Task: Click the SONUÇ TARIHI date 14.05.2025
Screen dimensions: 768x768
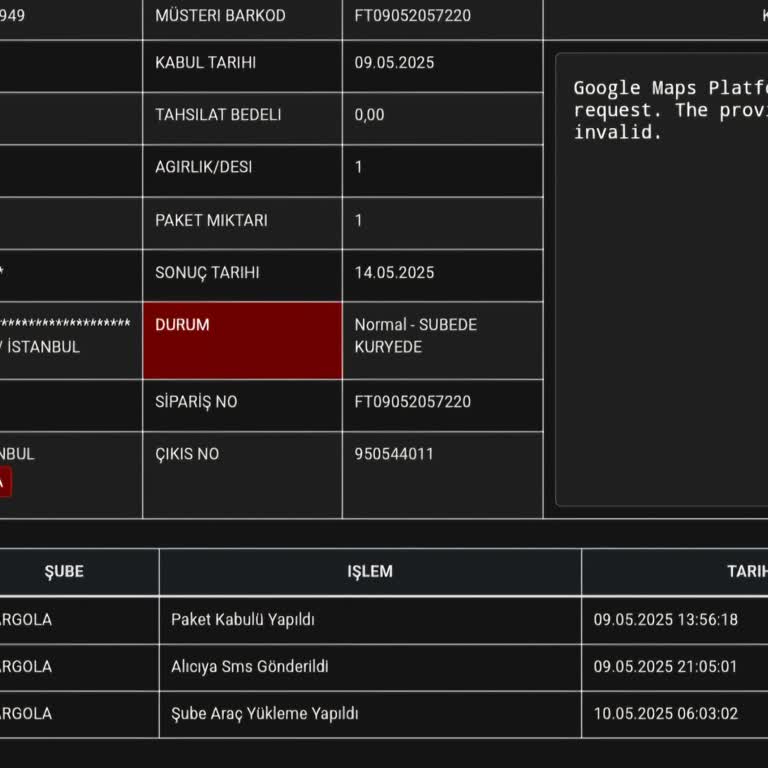Action: pos(394,273)
